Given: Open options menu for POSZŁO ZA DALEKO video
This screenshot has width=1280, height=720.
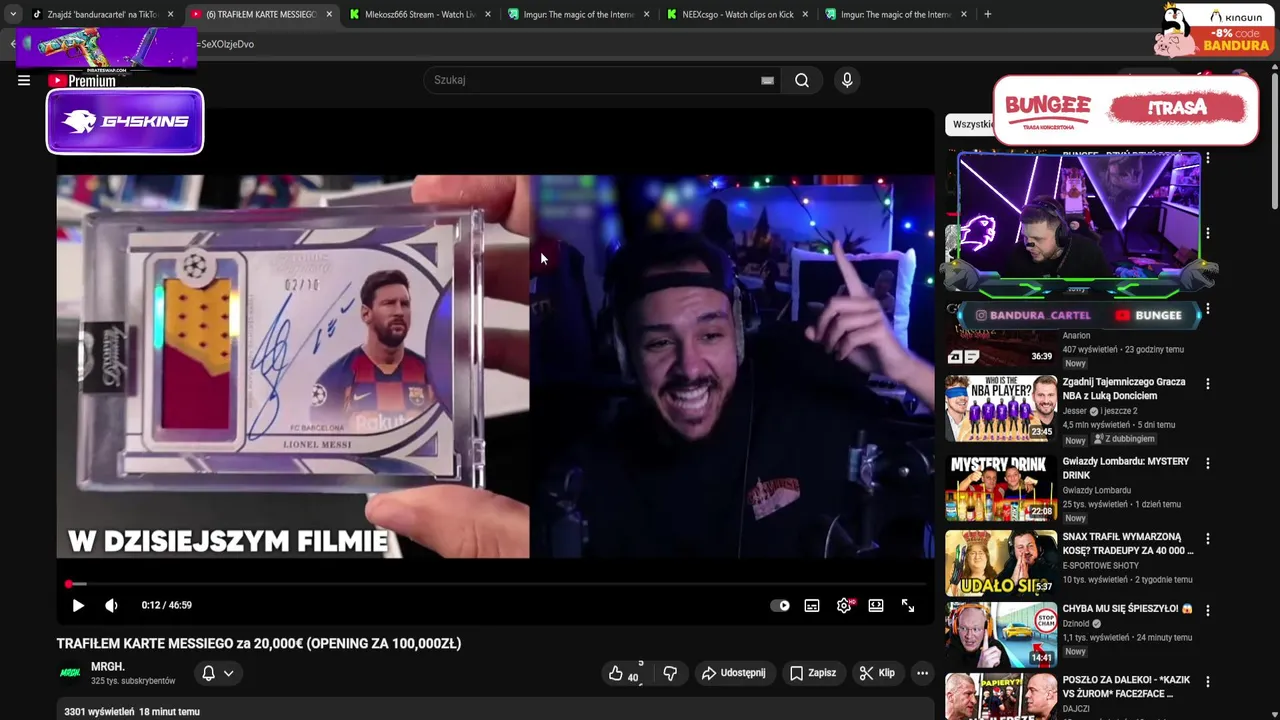Looking at the screenshot, I should (x=1207, y=682).
